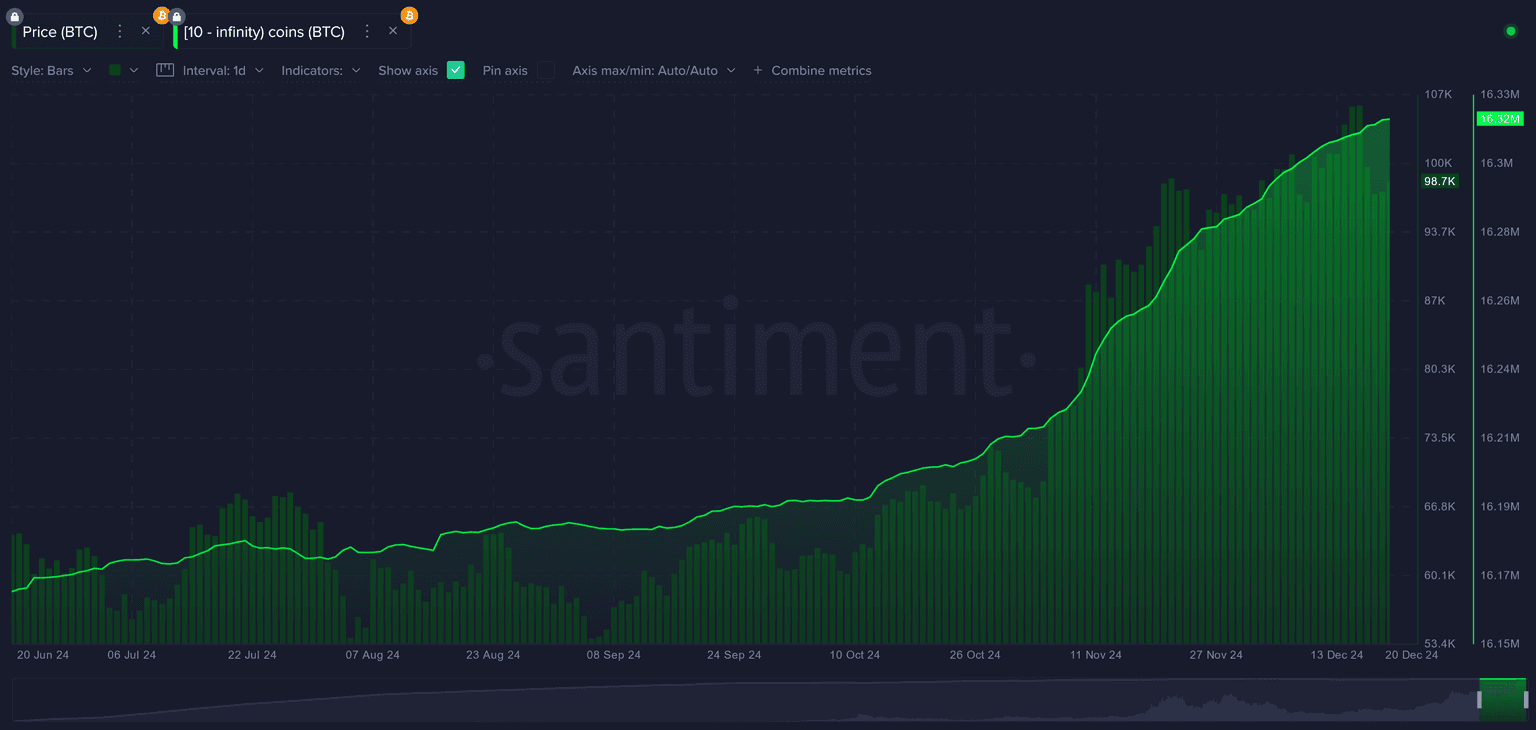The height and width of the screenshot is (730, 1536).
Task: Remove the [10 - infinity) coins metric
Action: (x=393, y=31)
